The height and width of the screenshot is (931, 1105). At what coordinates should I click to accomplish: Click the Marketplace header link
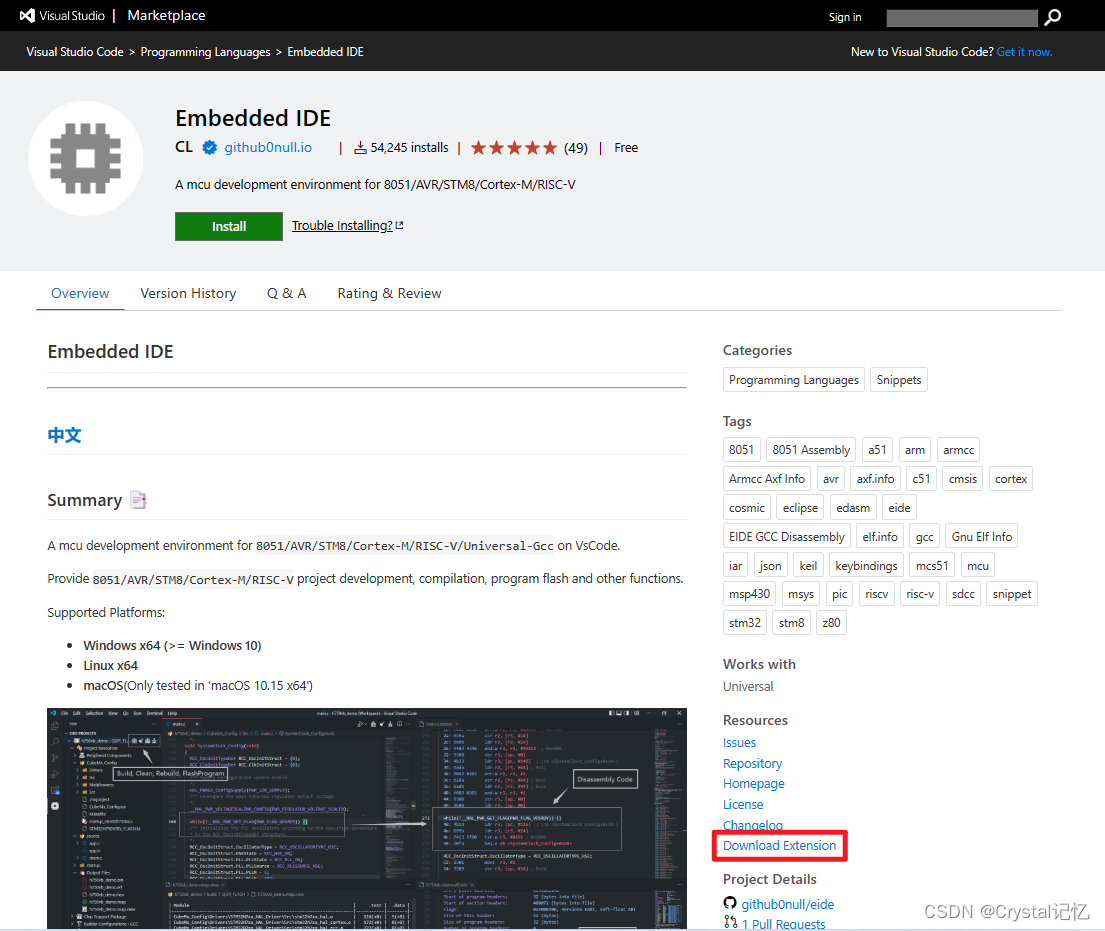coord(166,16)
